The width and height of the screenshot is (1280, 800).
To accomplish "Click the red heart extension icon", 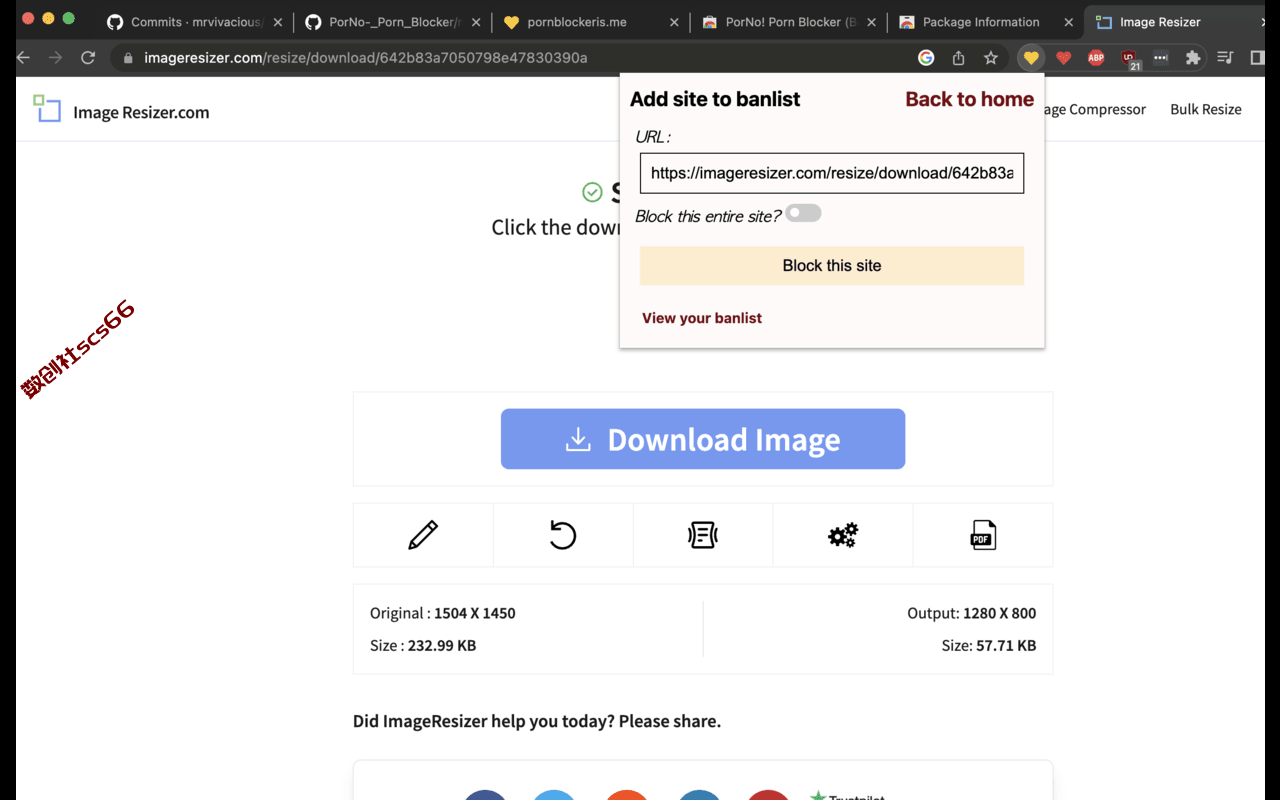I will (1063, 58).
